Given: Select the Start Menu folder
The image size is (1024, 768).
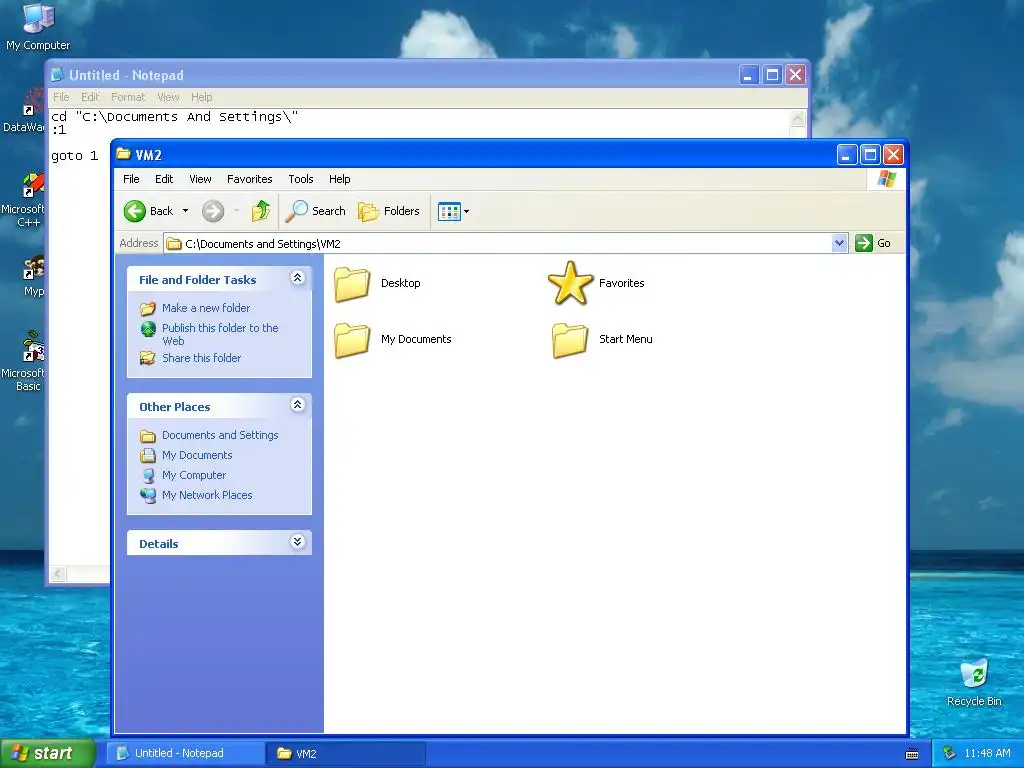Looking at the screenshot, I should point(602,339).
